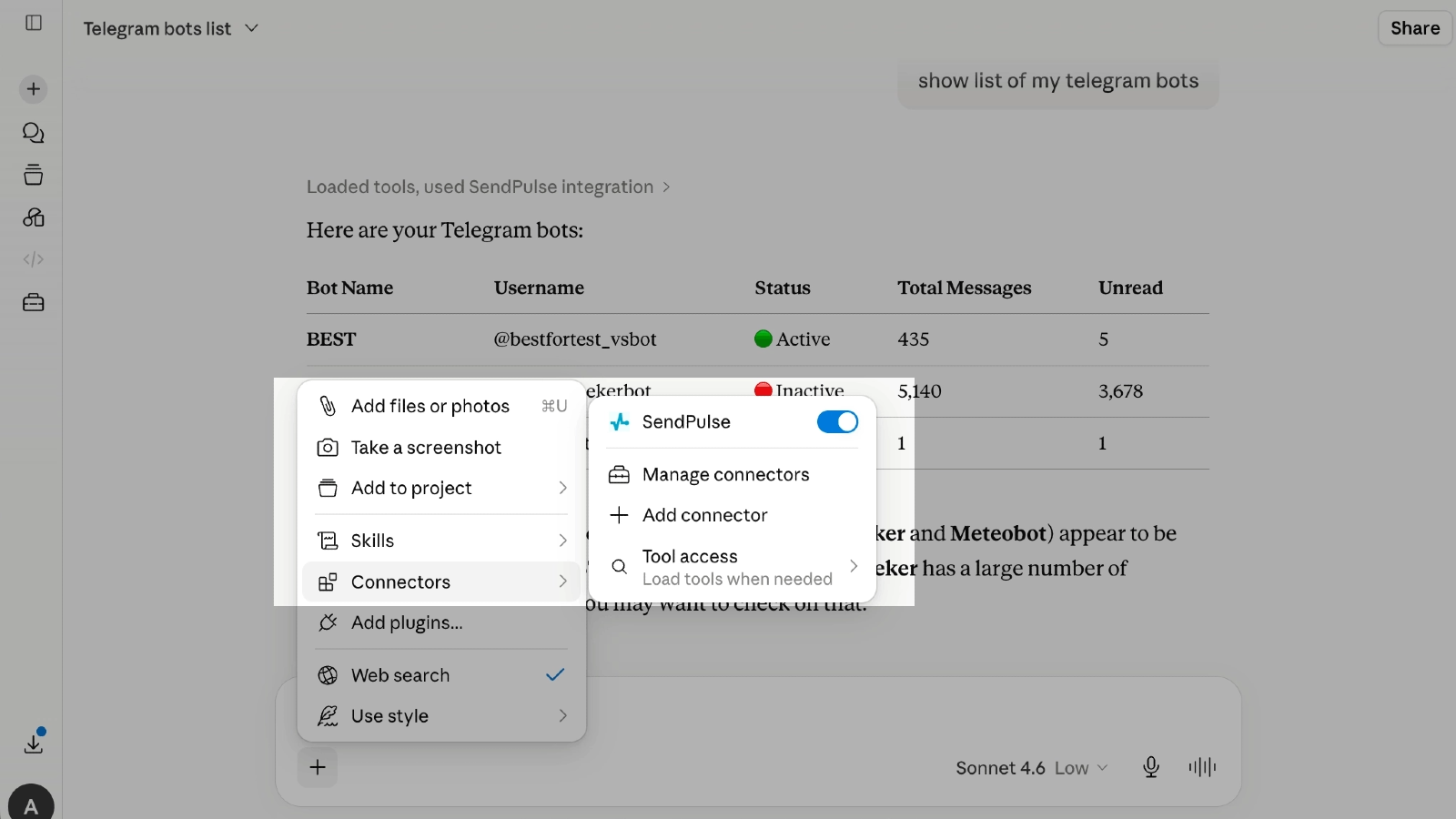This screenshot has height=819, width=1456.
Task: Expand the Connectors submenu chevron
Action: click(562, 581)
